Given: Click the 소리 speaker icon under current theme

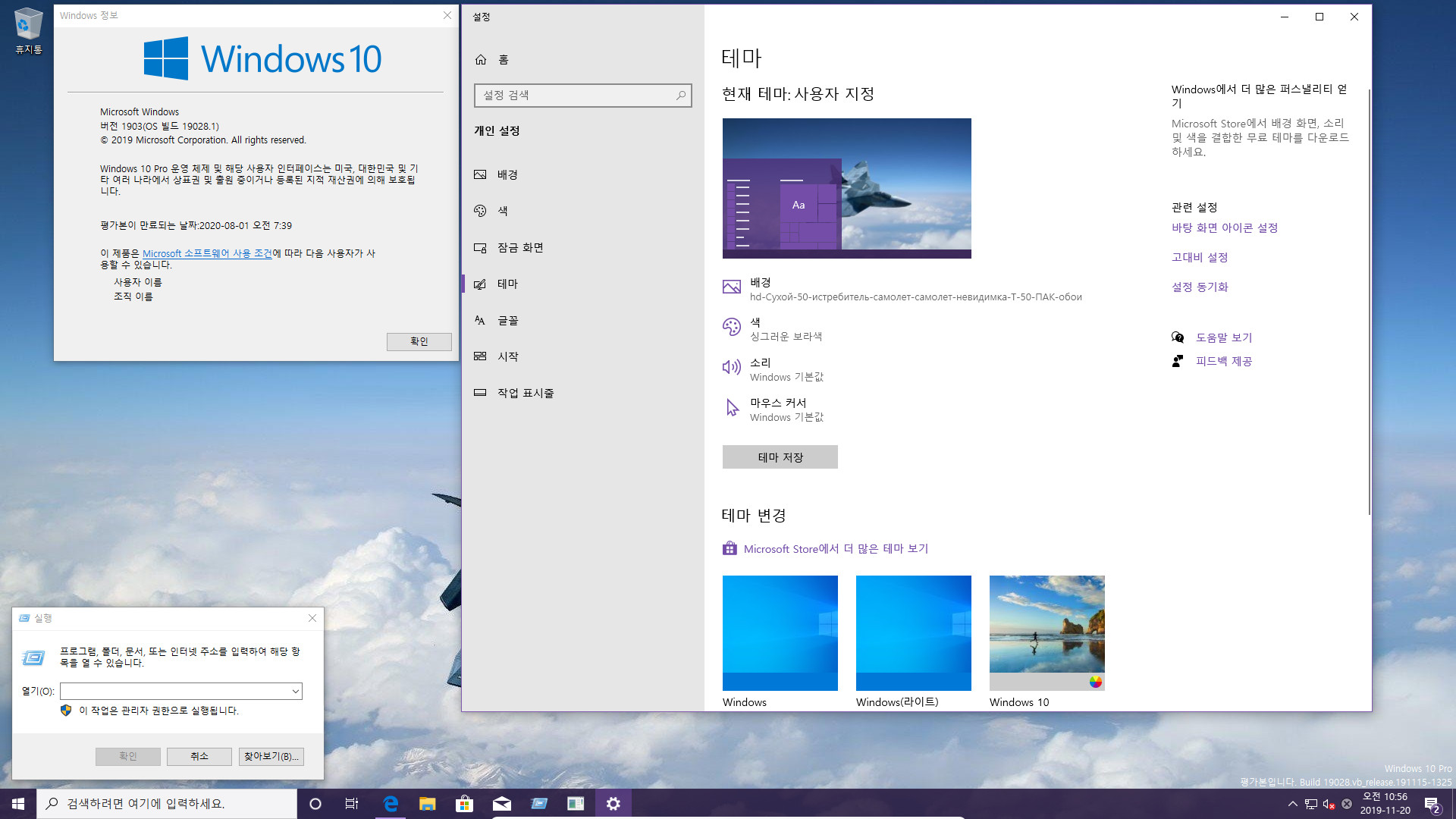Looking at the screenshot, I should (x=731, y=367).
